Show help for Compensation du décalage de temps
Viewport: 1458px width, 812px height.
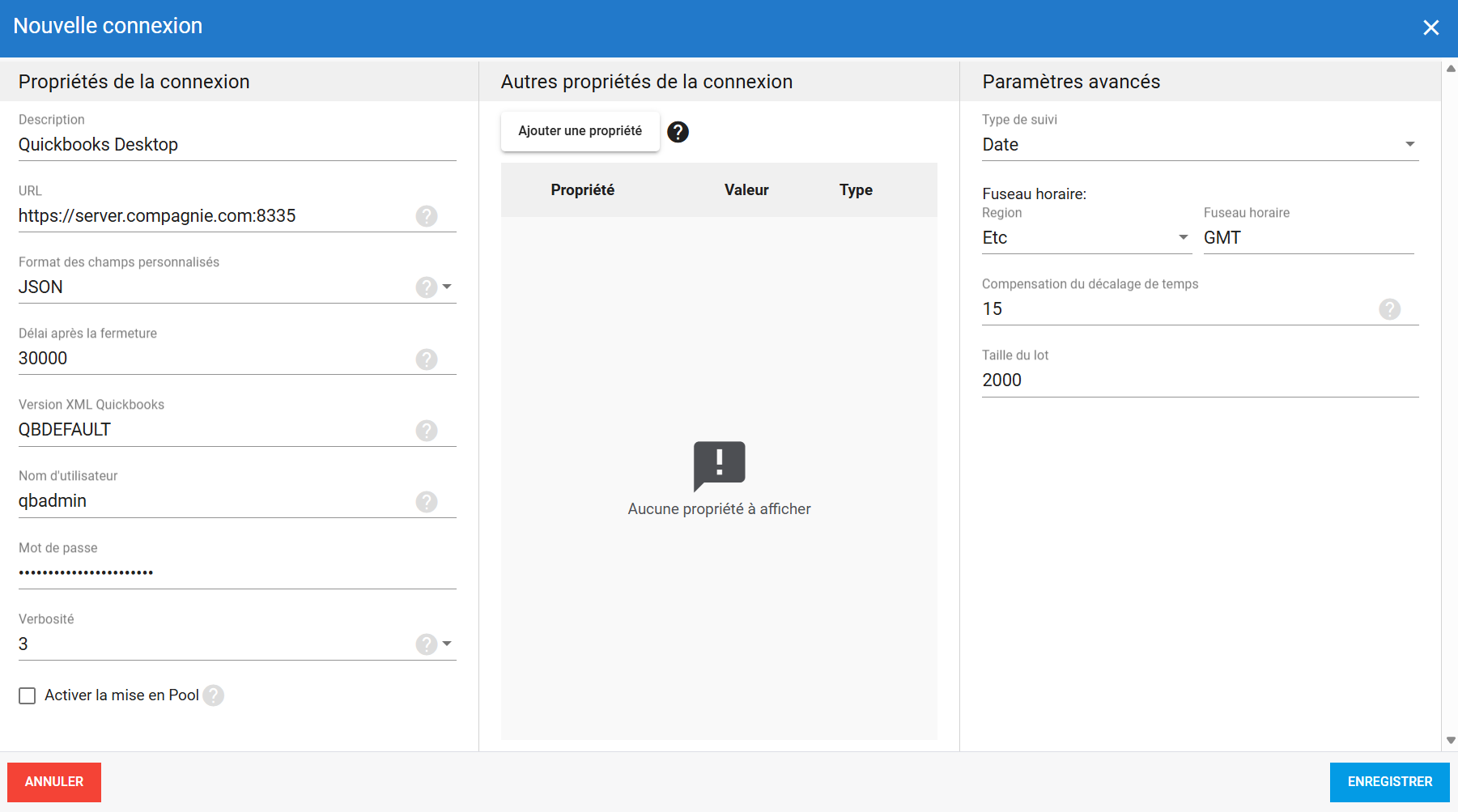[1390, 309]
